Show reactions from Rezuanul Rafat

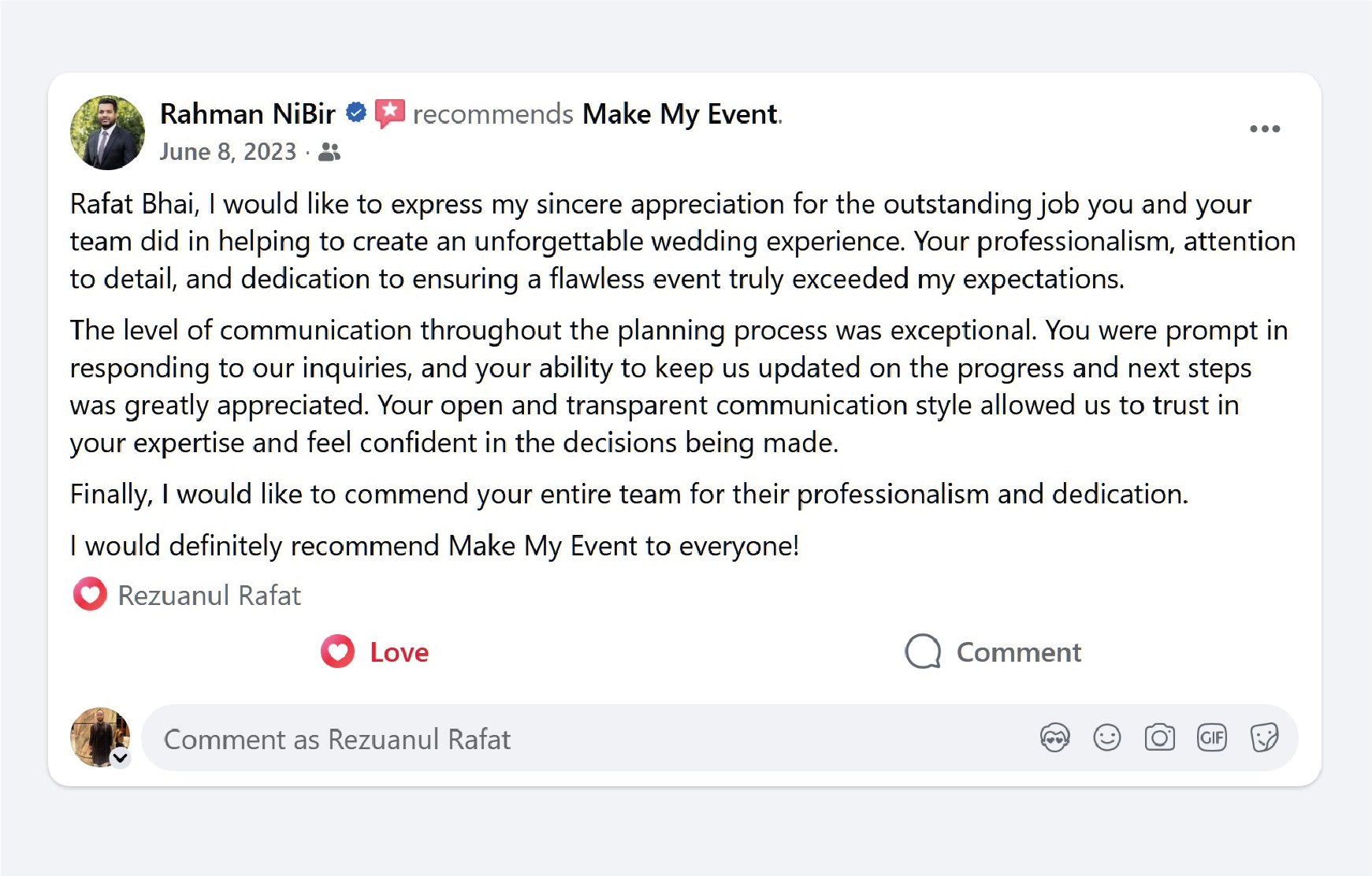209,596
